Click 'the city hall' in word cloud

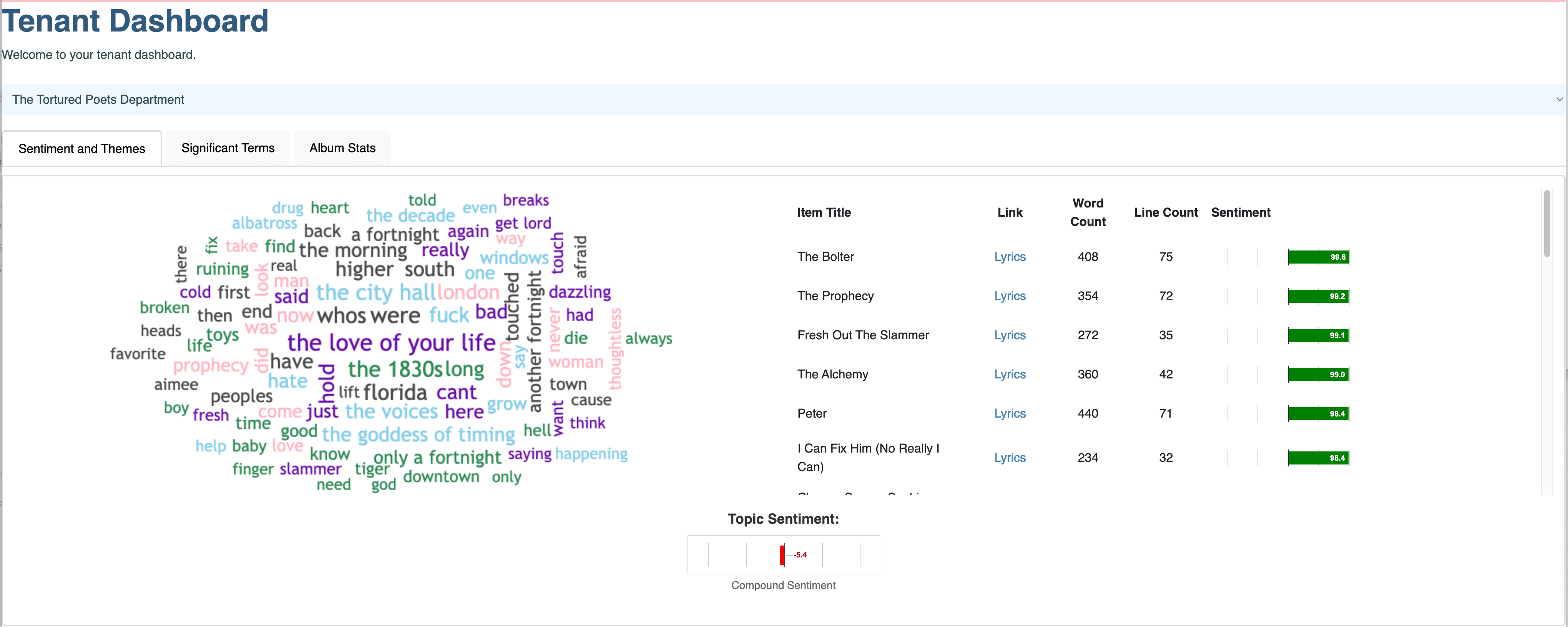coord(376,293)
